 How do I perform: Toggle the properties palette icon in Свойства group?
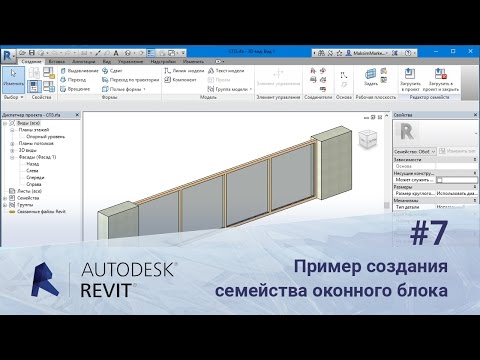click(34, 86)
